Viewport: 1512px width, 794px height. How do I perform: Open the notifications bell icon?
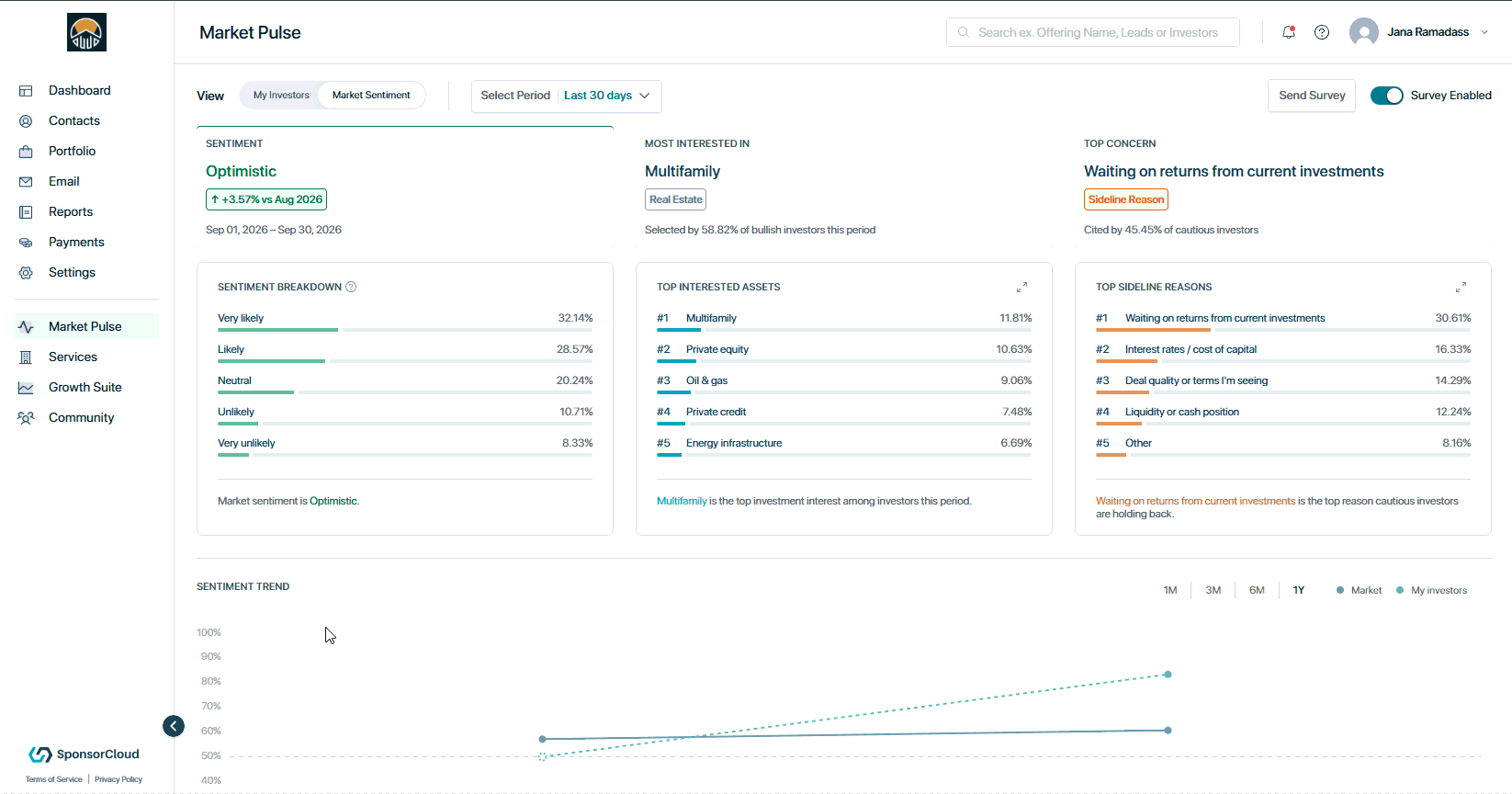(1289, 32)
